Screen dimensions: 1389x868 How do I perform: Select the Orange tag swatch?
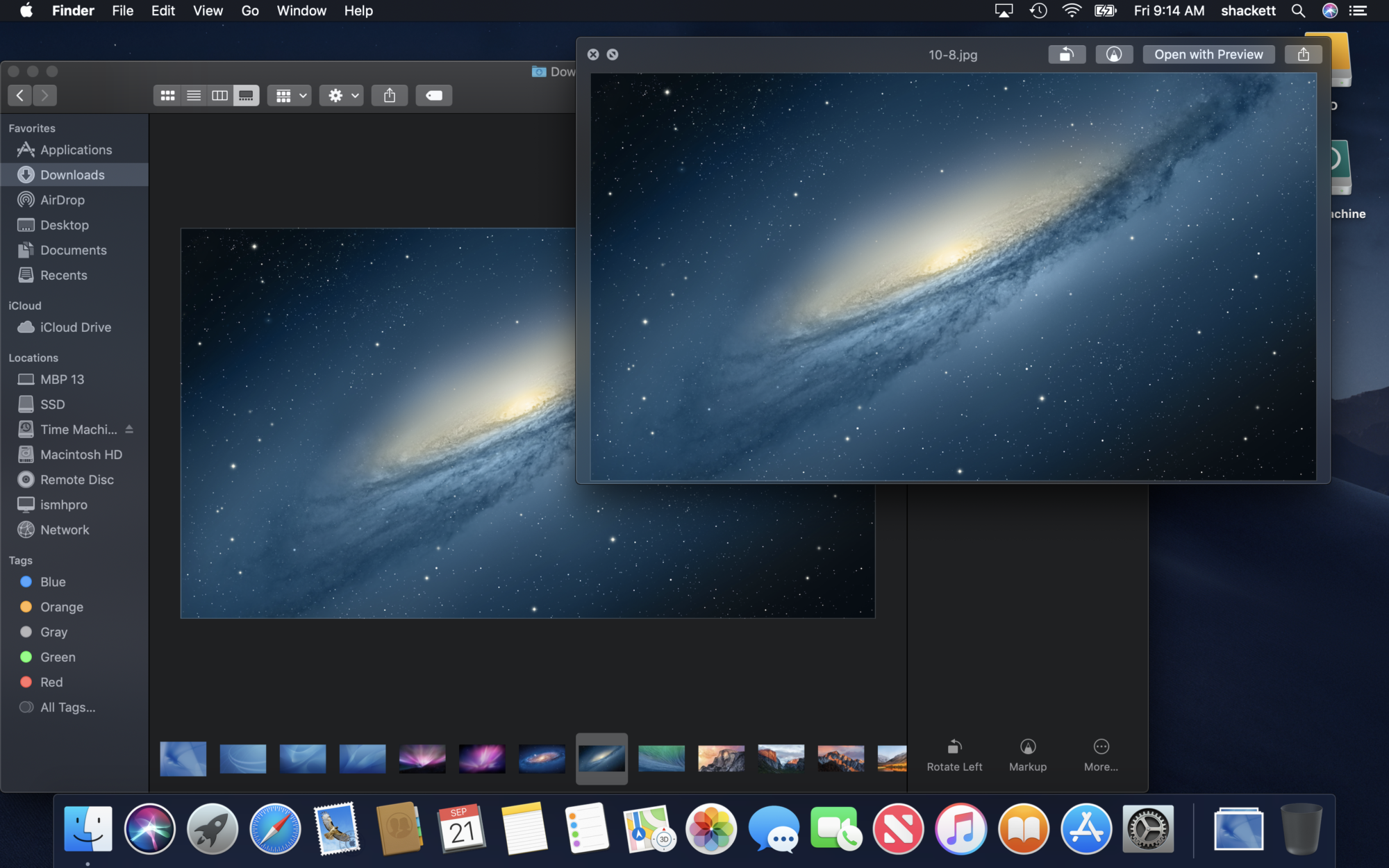(x=26, y=606)
